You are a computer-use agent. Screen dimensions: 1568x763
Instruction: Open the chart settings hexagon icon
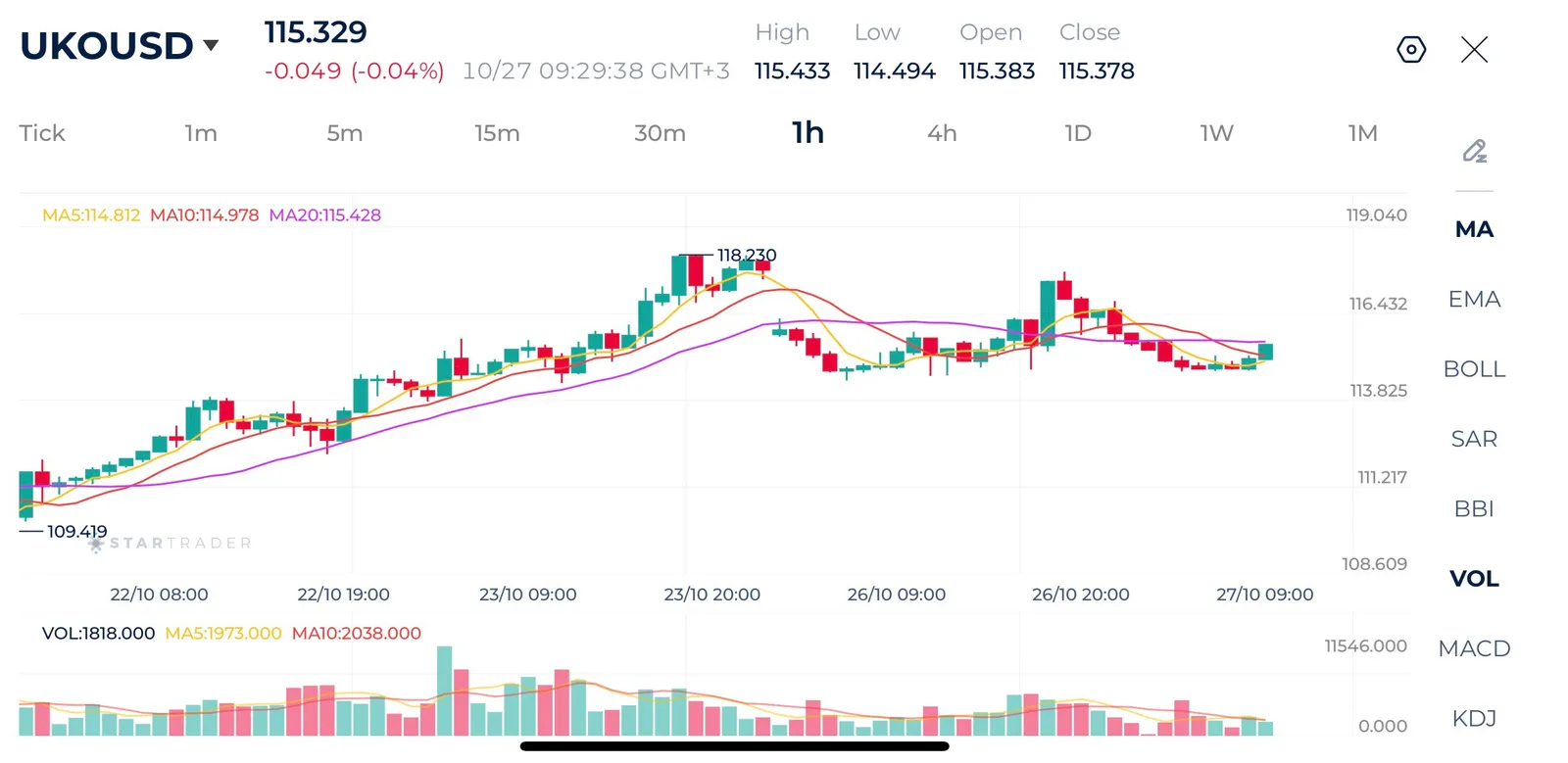coord(1411,49)
